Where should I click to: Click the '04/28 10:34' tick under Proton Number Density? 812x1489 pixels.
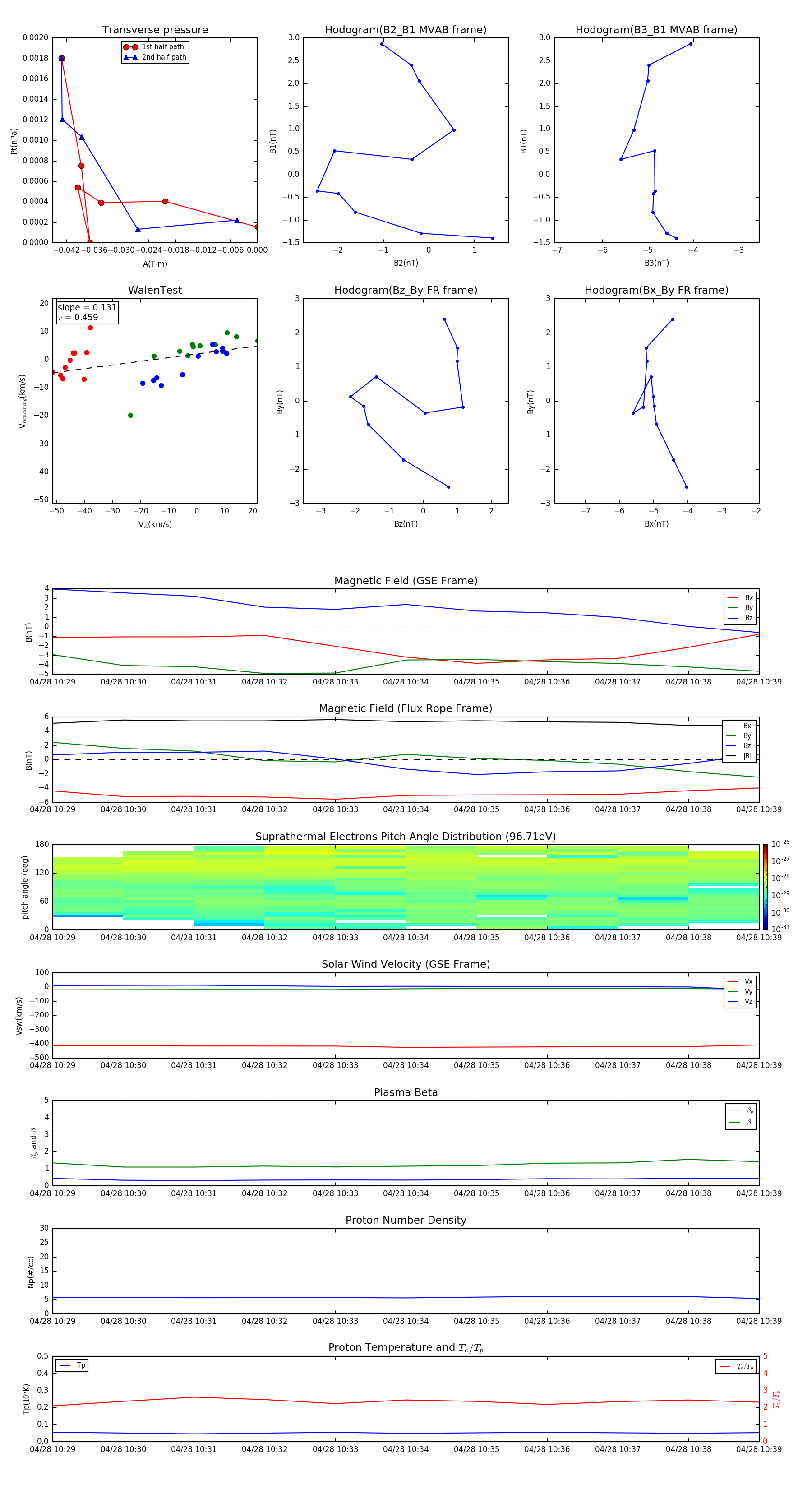pyautogui.click(x=406, y=1321)
